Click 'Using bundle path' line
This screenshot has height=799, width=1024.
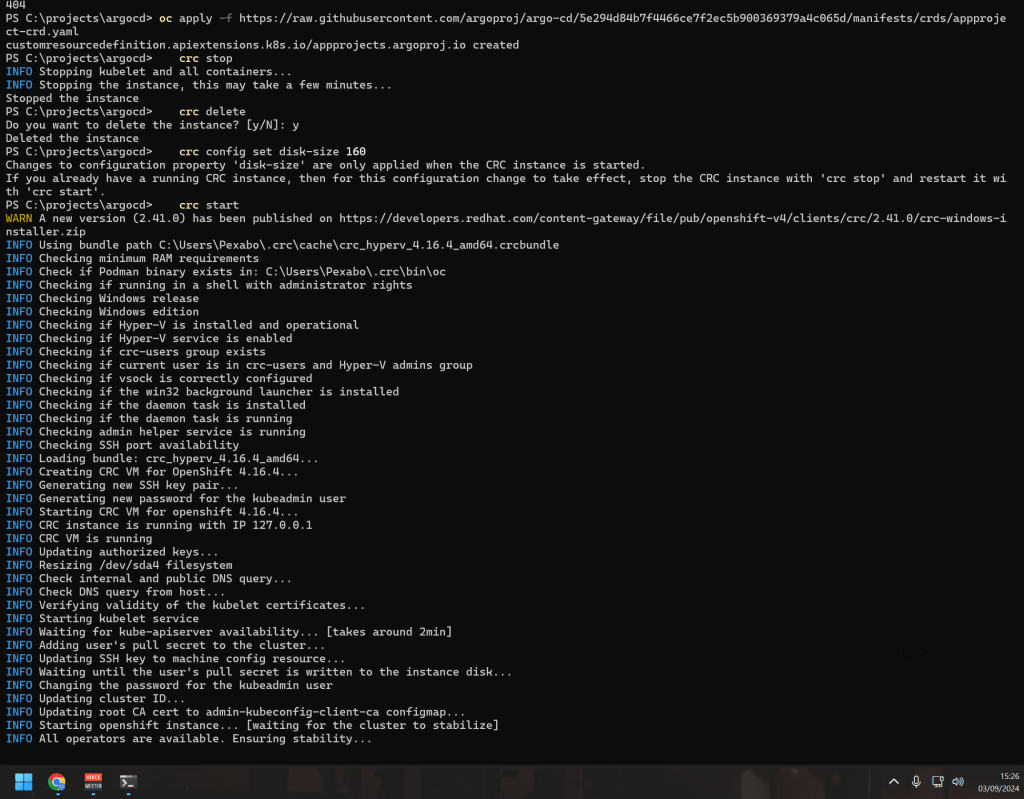(282, 245)
